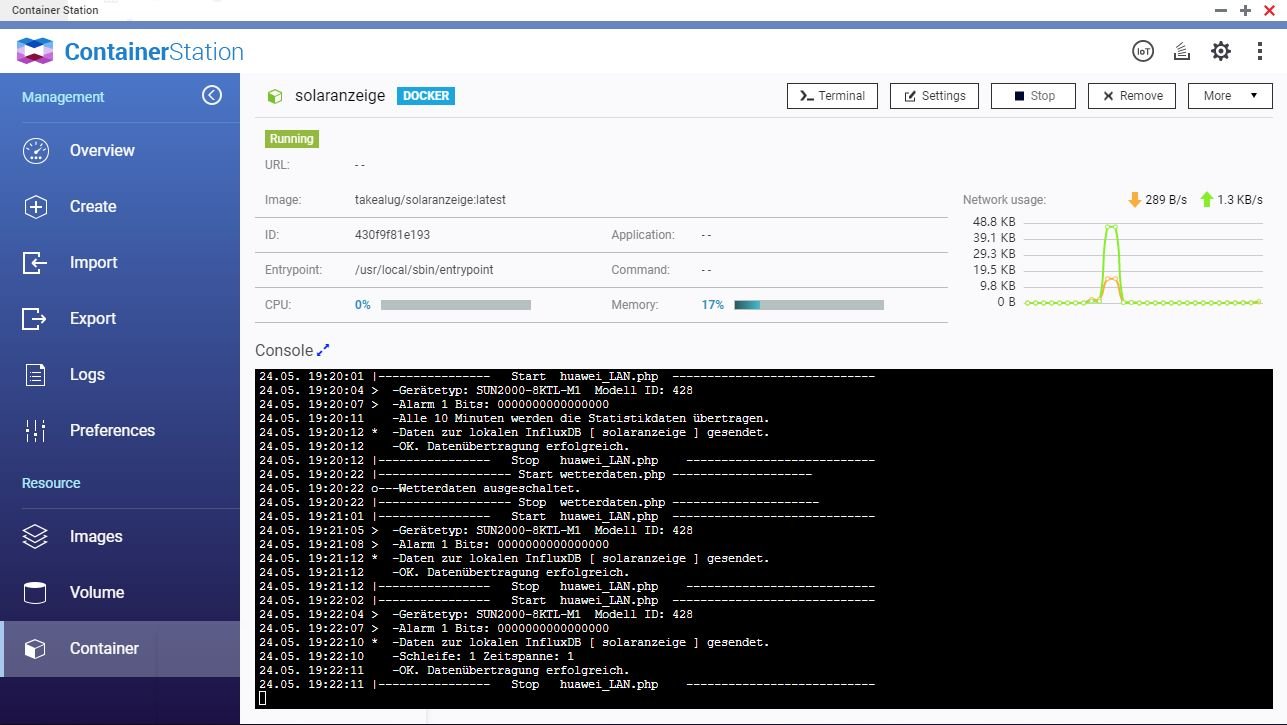This screenshot has width=1287, height=725.
Task: Collapse the Management sidebar with arrow
Action: tap(212, 95)
